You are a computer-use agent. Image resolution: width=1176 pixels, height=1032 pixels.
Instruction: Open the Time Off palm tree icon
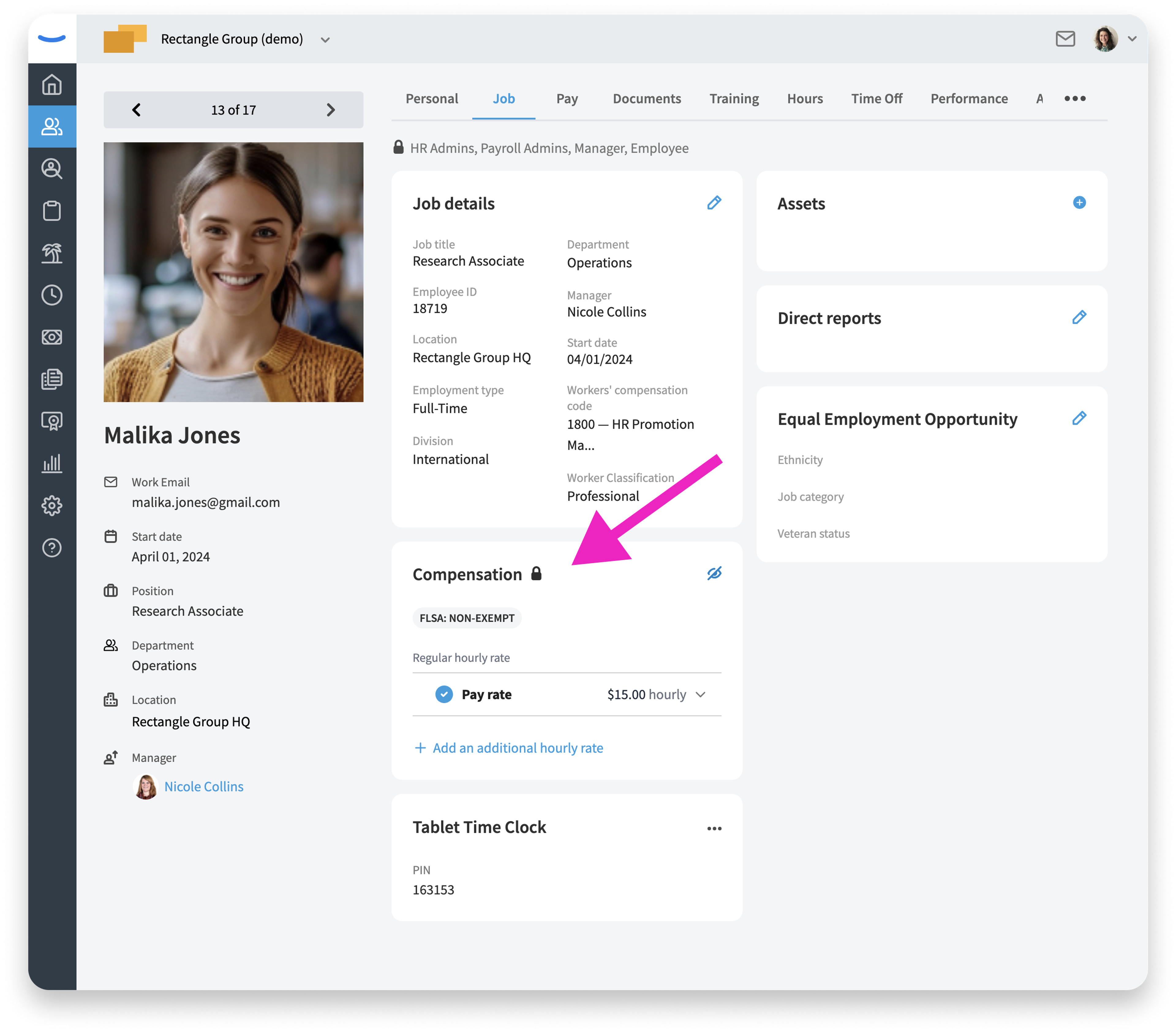52,253
